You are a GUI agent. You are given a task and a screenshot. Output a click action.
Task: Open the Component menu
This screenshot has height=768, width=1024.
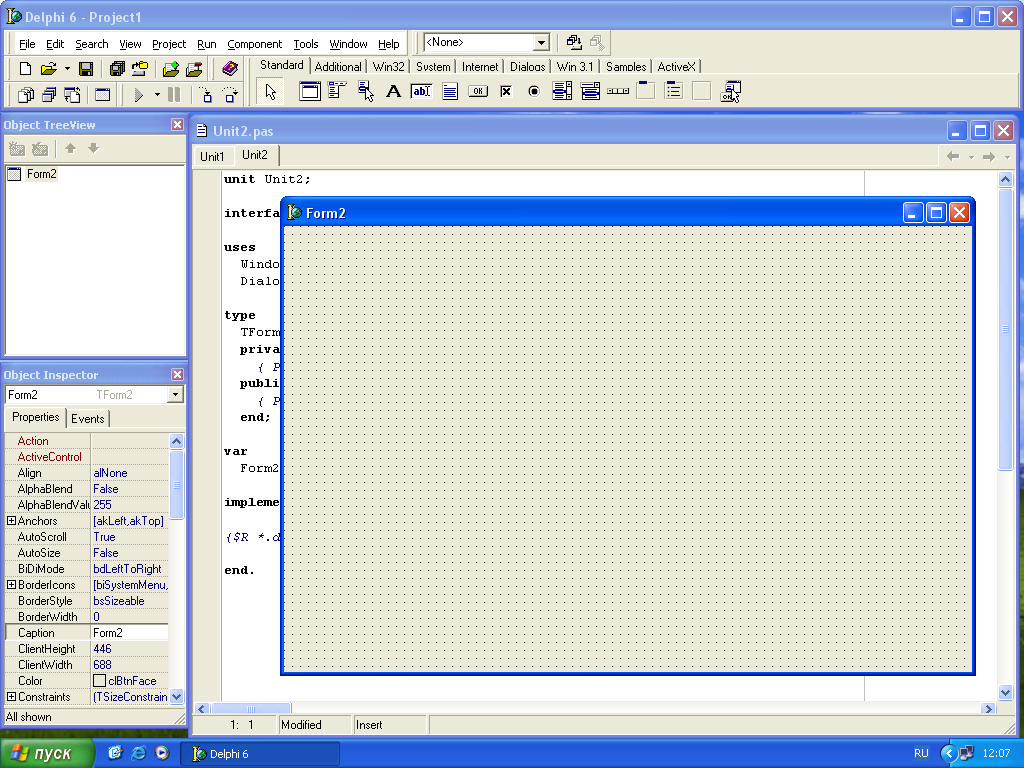pyautogui.click(x=254, y=44)
